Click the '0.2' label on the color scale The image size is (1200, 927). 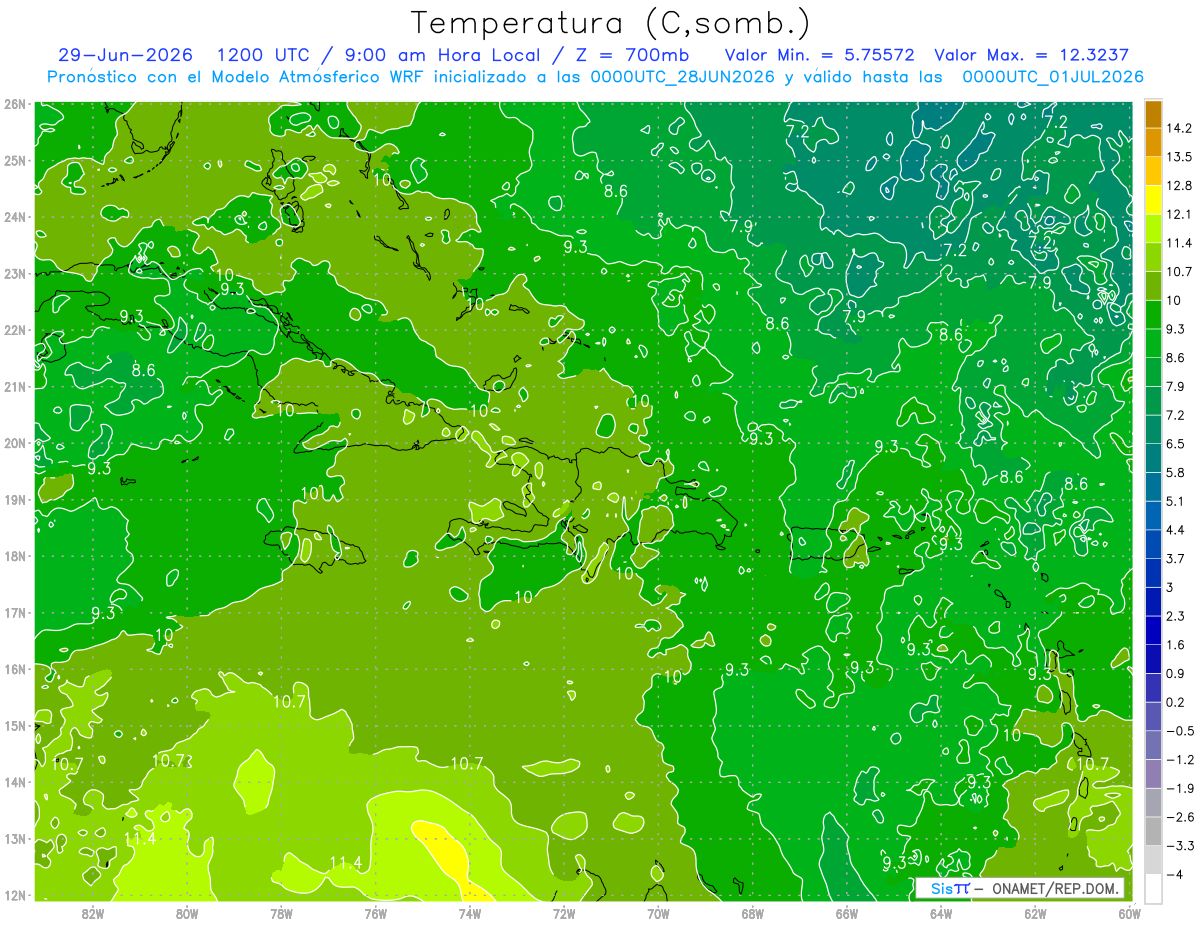tap(1177, 701)
